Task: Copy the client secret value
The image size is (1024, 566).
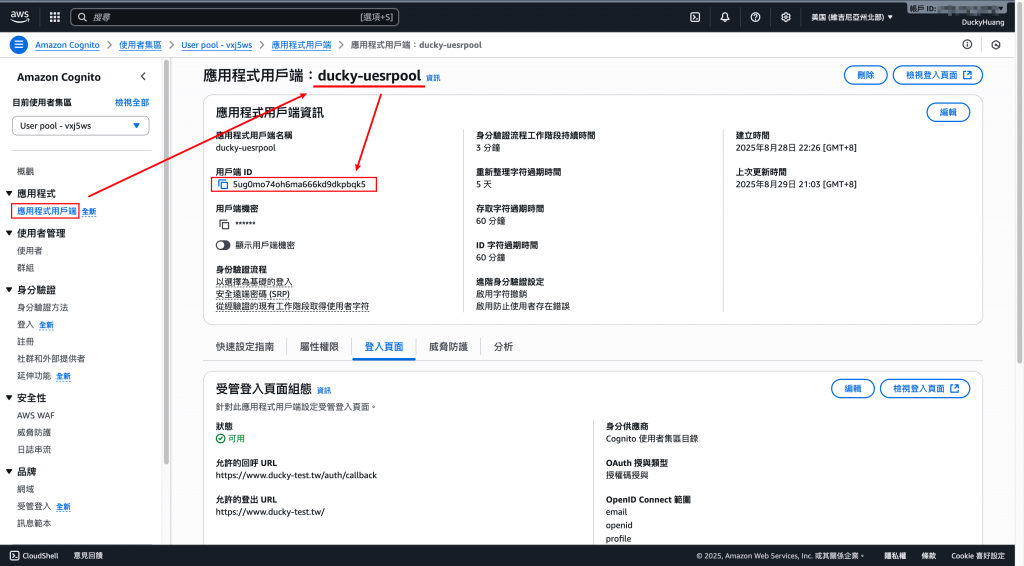Action: tap(224, 224)
